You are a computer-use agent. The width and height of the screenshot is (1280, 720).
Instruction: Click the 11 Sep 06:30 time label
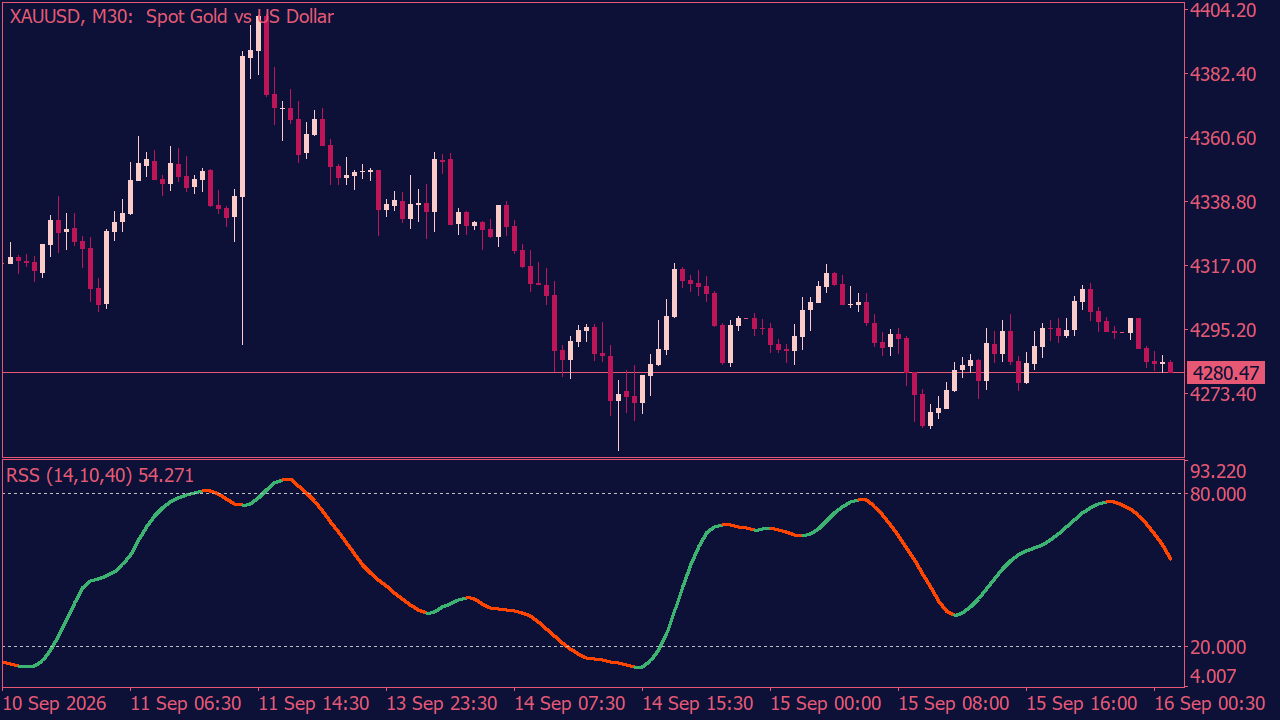click(x=187, y=703)
